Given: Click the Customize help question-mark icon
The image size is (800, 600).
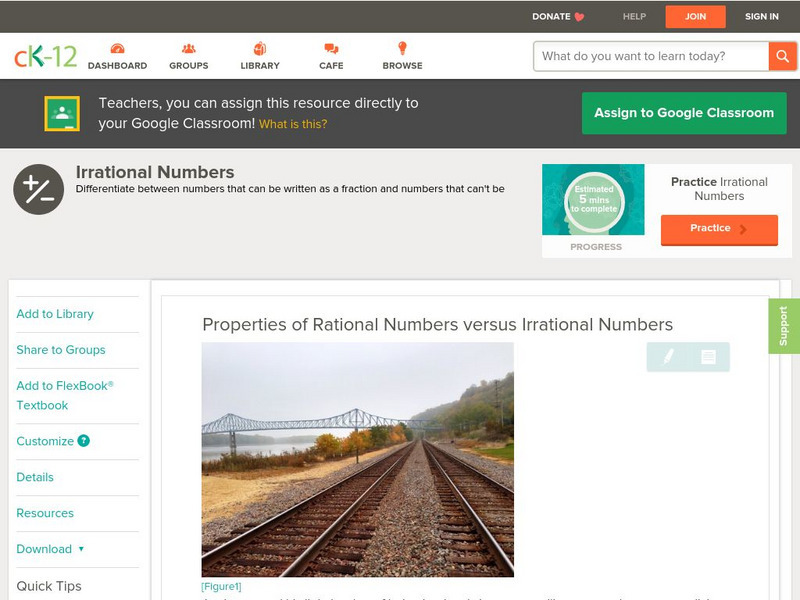Looking at the screenshot, I should point(84,441).
